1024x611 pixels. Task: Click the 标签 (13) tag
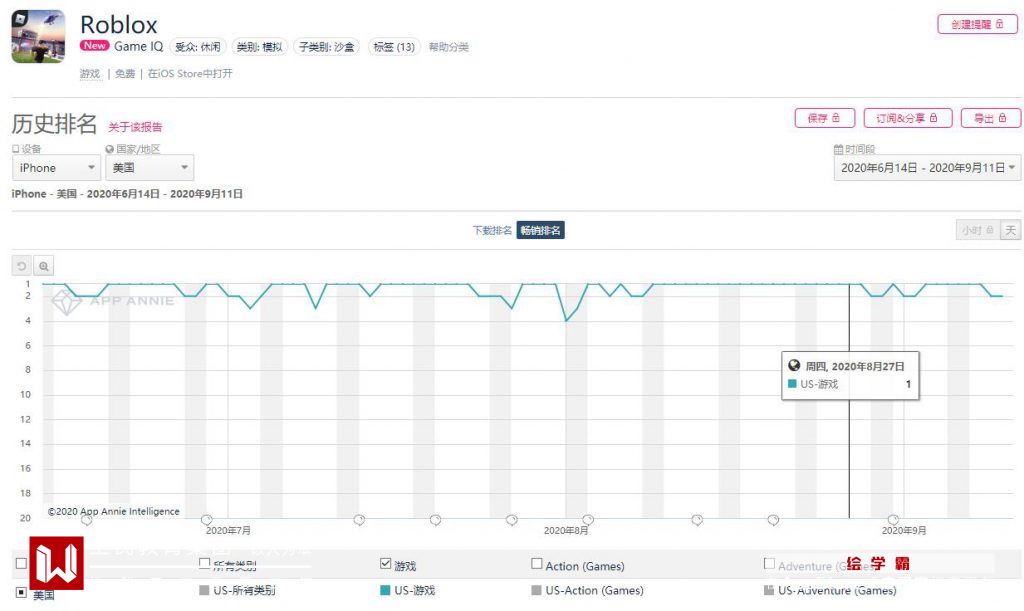394,47
